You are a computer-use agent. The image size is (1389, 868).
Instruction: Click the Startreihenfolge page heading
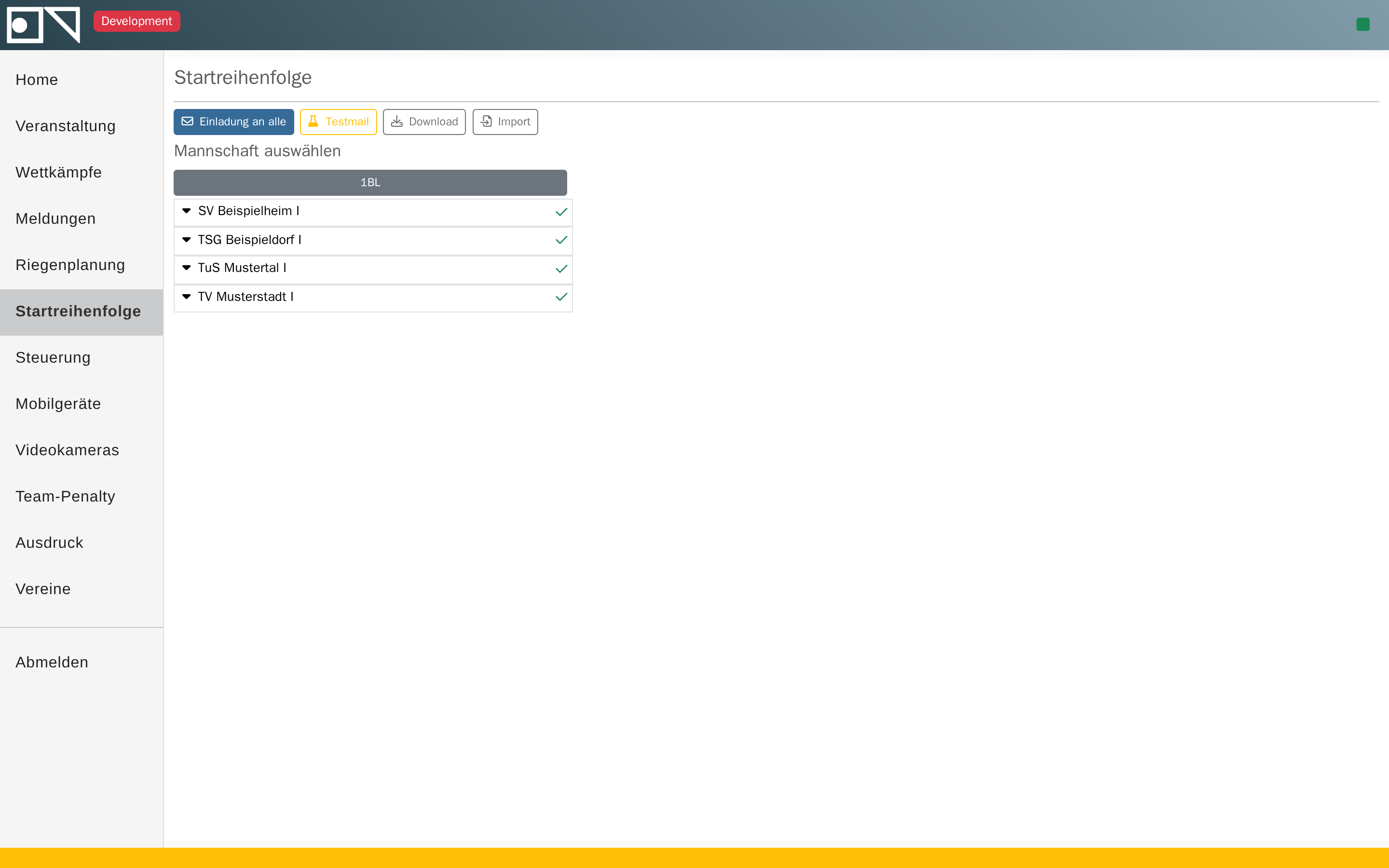point(243,78)
